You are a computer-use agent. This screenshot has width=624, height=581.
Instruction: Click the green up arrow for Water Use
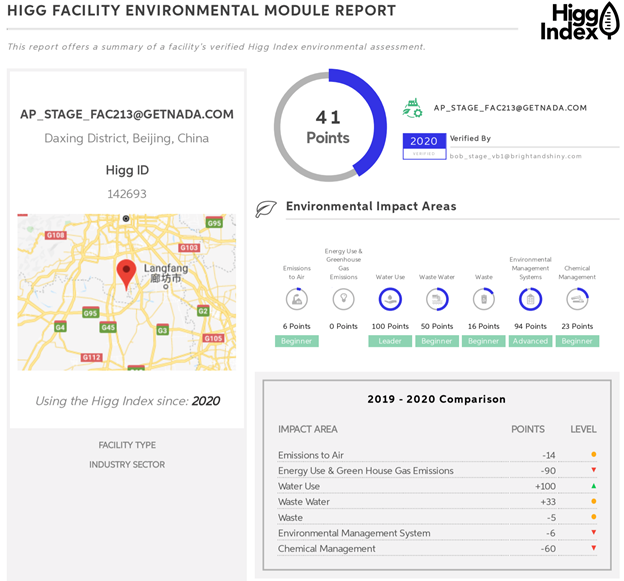593,486
